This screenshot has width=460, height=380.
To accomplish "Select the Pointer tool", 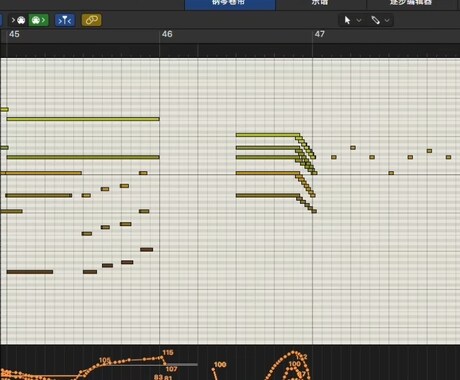I will (x=347, y=20).
